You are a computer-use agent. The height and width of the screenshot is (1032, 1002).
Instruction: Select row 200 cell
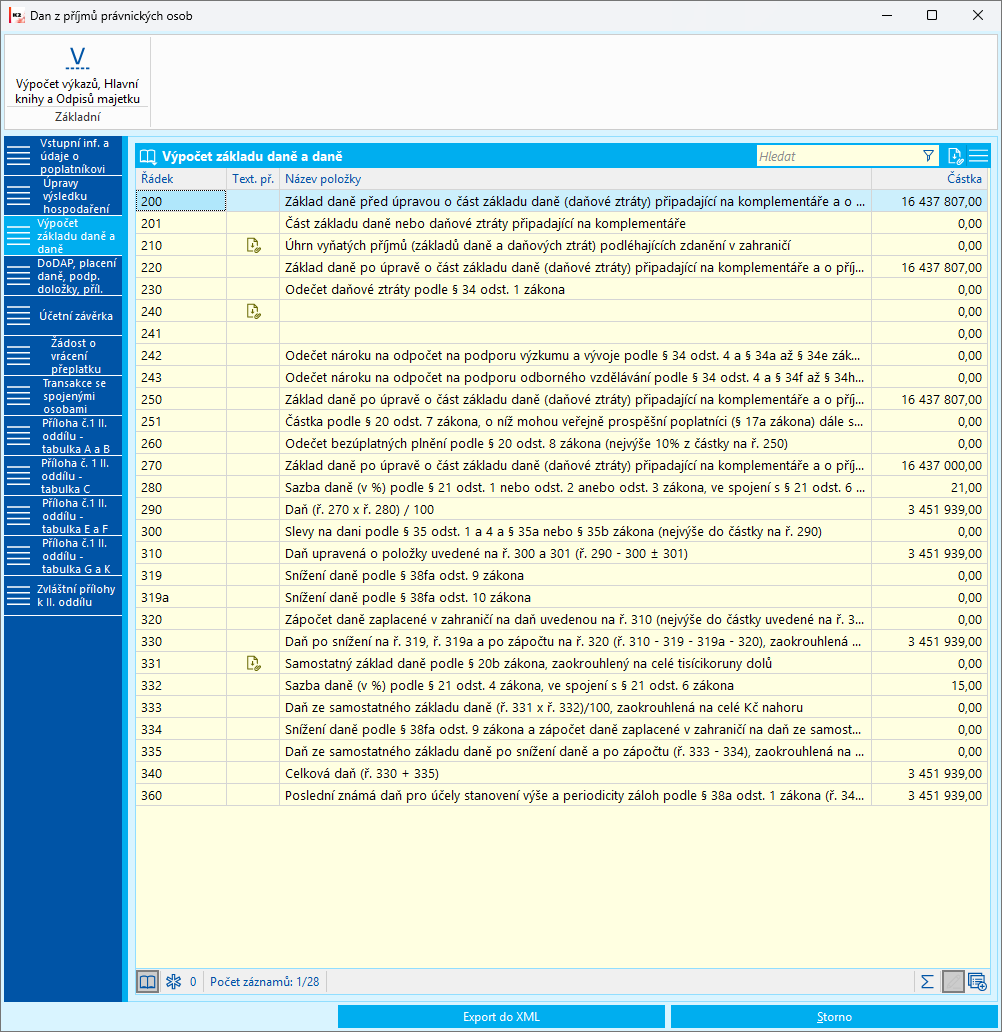pos(181,201)
